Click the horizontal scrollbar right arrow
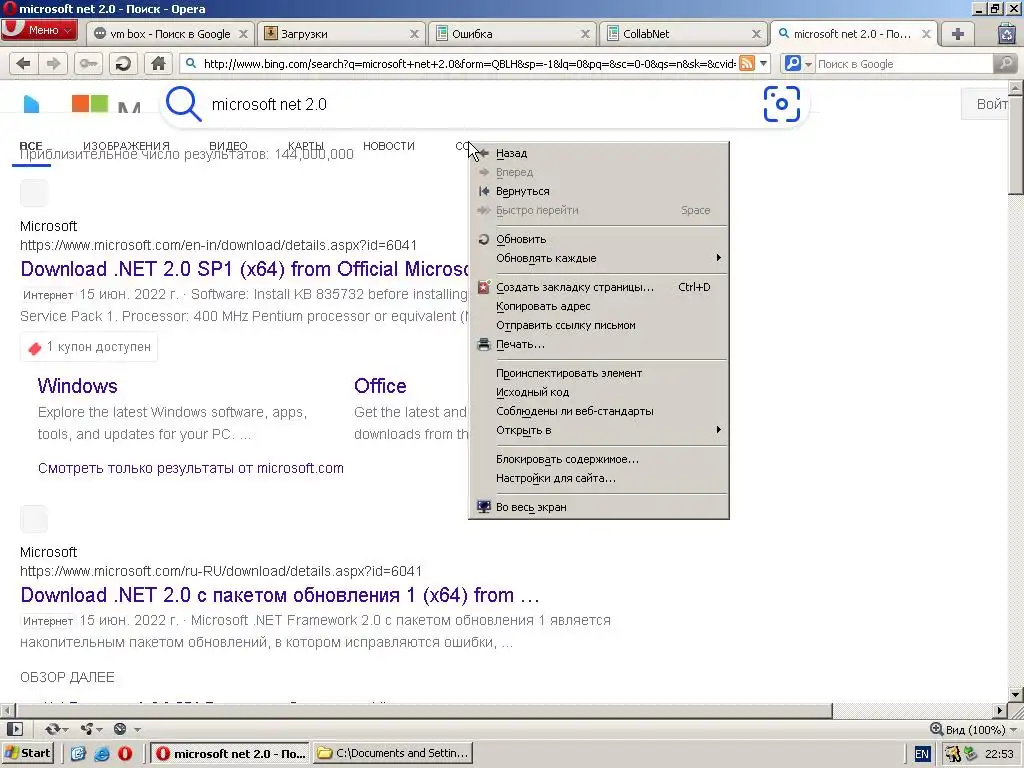The height and width of the screenshot is (768, 1024). click(x=1000, y=710)
